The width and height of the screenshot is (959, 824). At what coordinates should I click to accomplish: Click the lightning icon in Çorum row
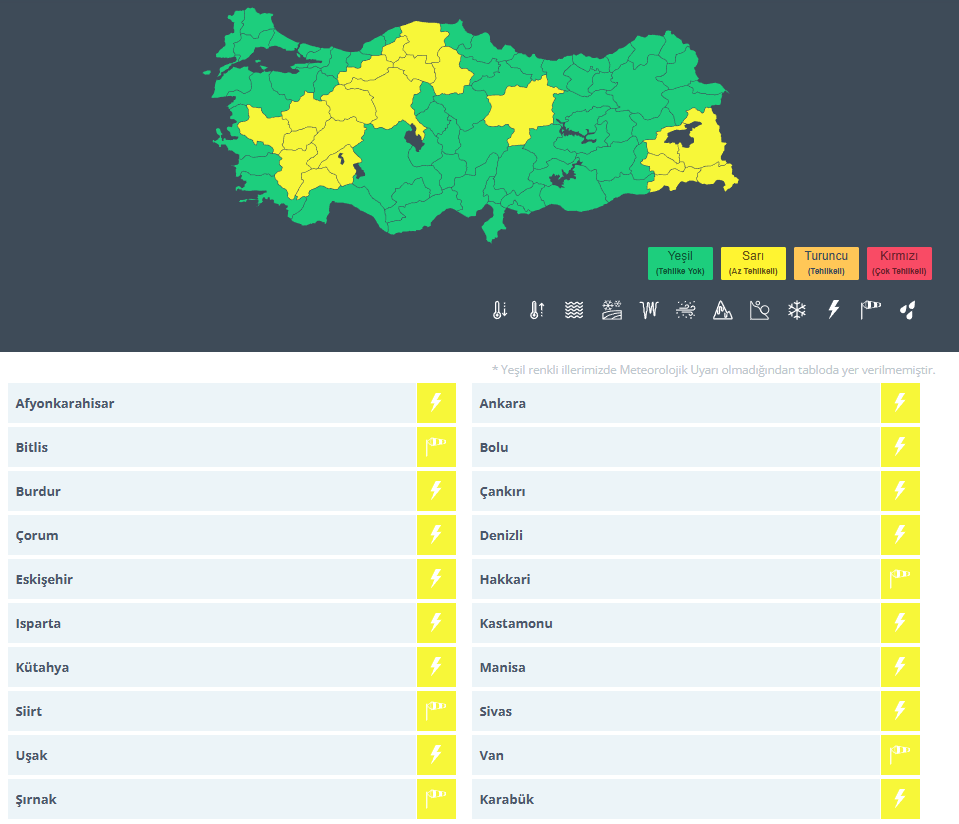point(436,535)
